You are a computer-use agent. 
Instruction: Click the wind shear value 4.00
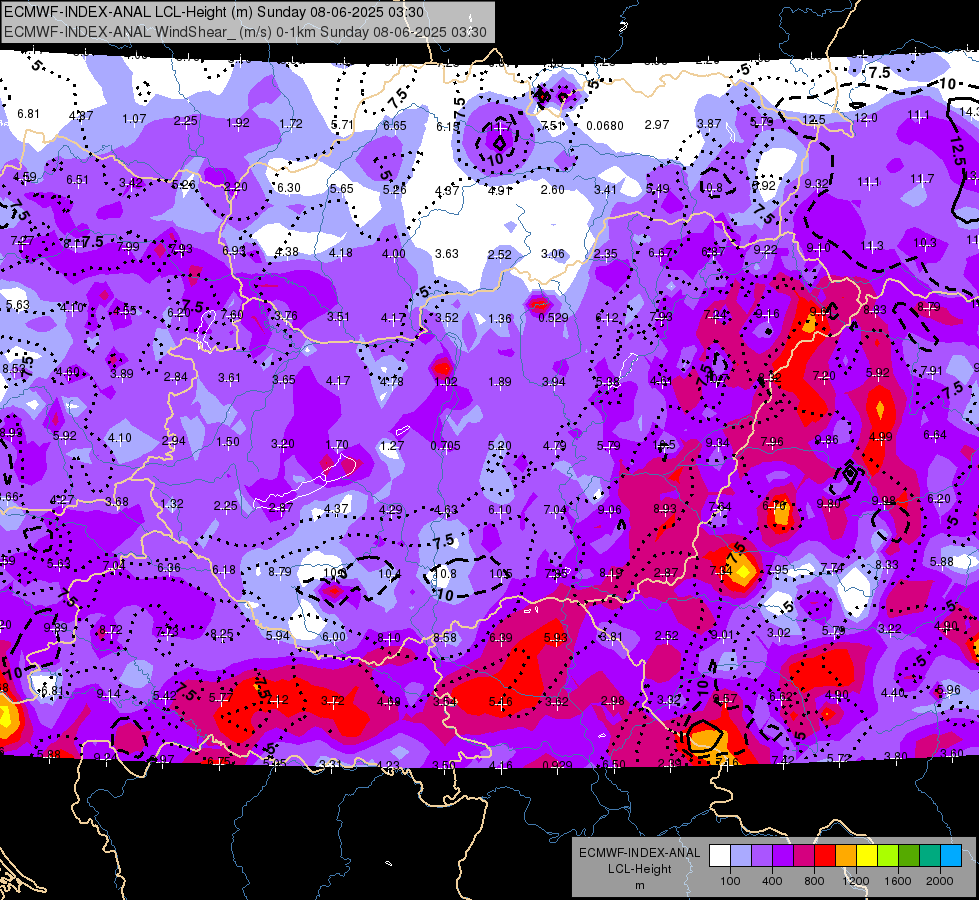393,254
